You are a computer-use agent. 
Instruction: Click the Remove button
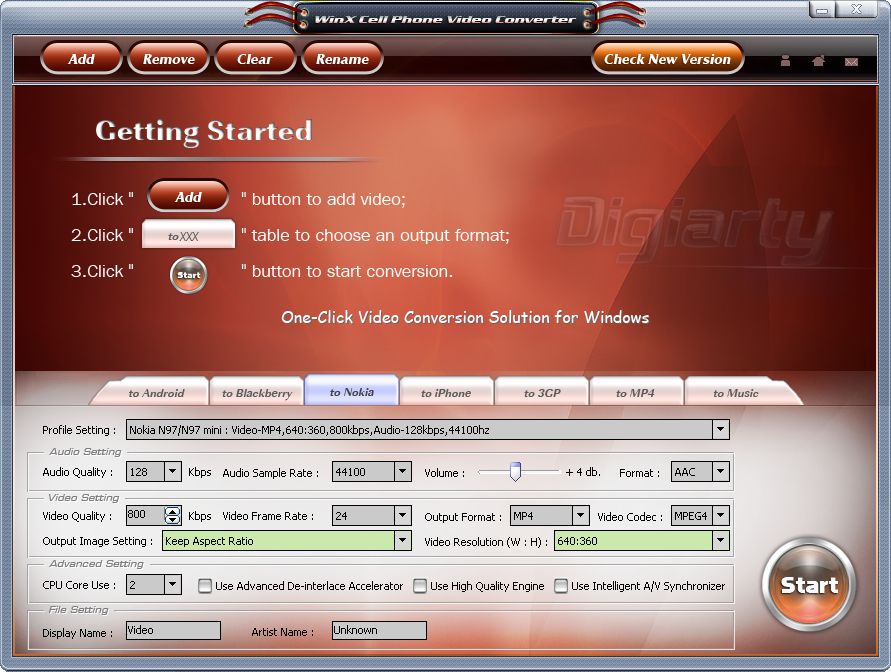(169, 59)
